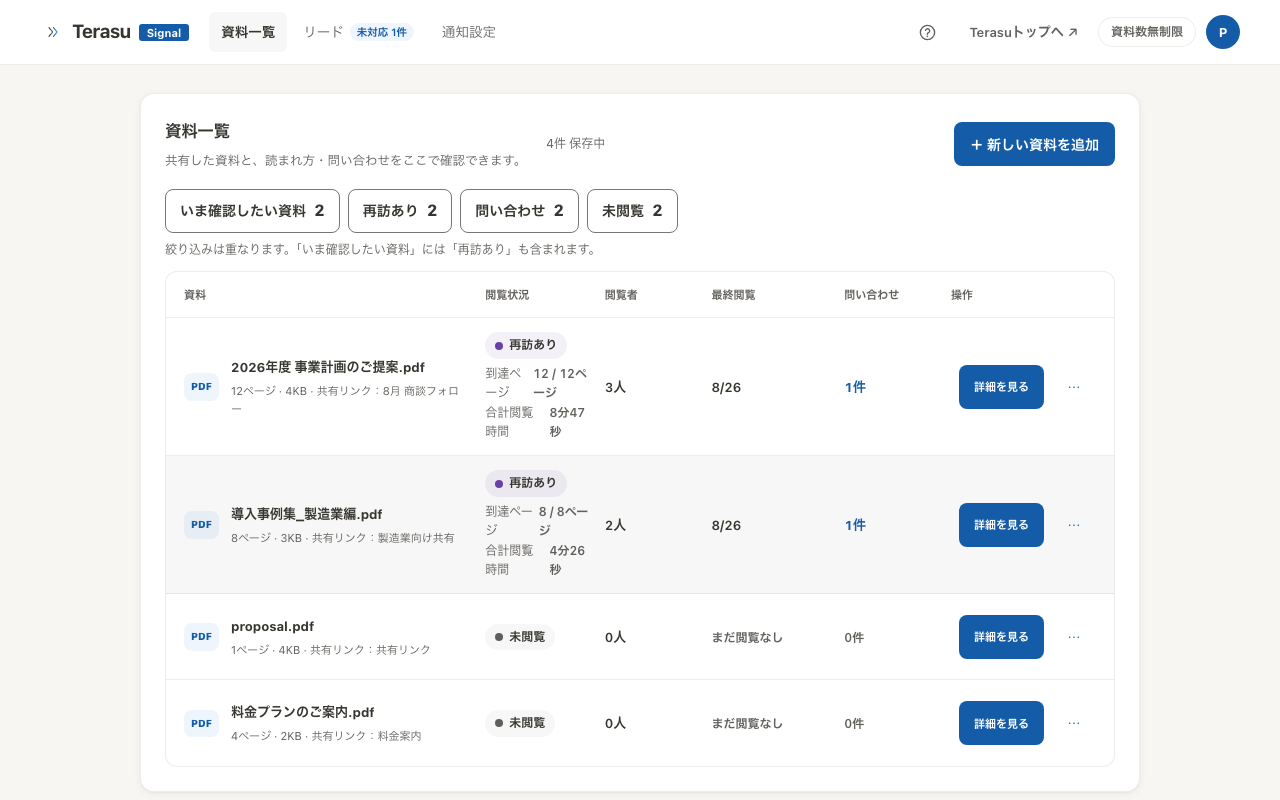Click 閲覧者 column header
Image resolution: width=1280 pixels, height=800 pixels.
pyautogui.click(x=621, y=295)
